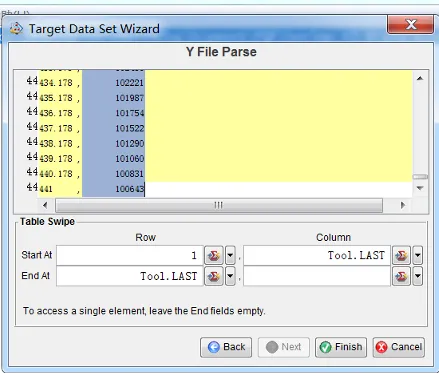The height and width of the screenshot is (373, 439).
Task: Click cell 437.178 in the first column
Action: coord(56,128)
